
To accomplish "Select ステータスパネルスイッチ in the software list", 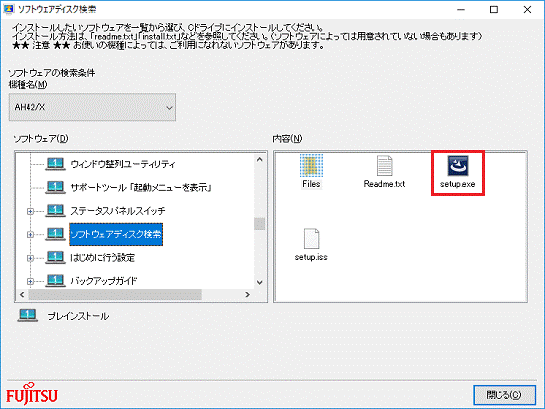I will click(118, 211).
